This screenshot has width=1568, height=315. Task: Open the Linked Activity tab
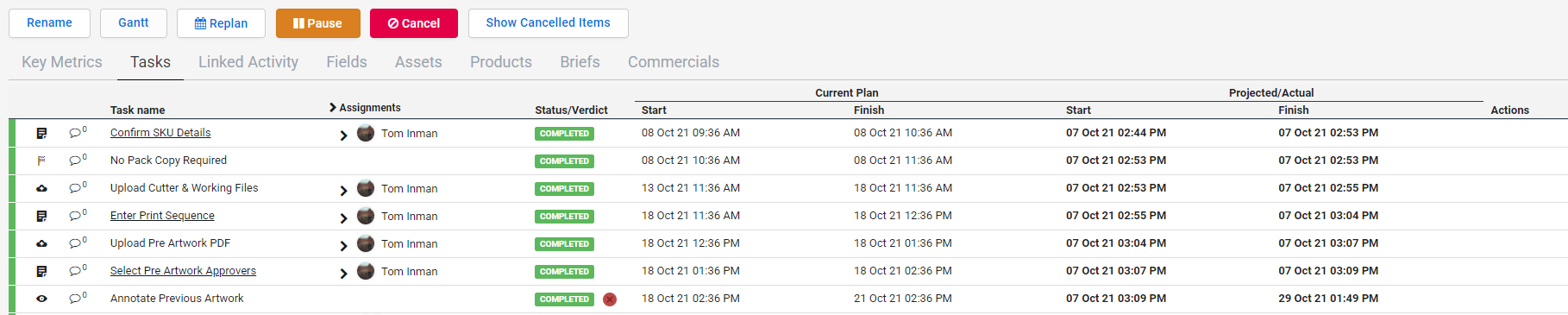248,62
